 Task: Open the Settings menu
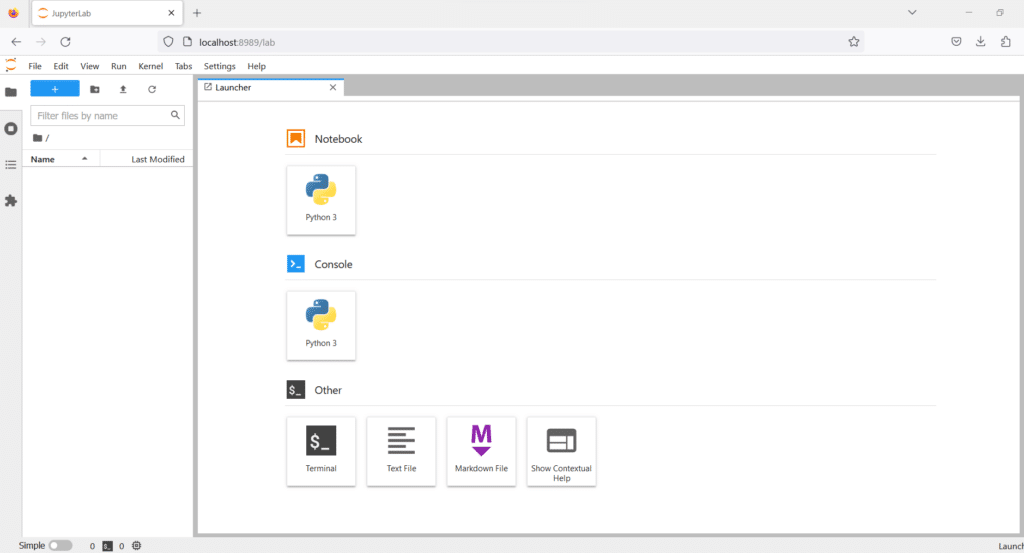click(219, 66)
